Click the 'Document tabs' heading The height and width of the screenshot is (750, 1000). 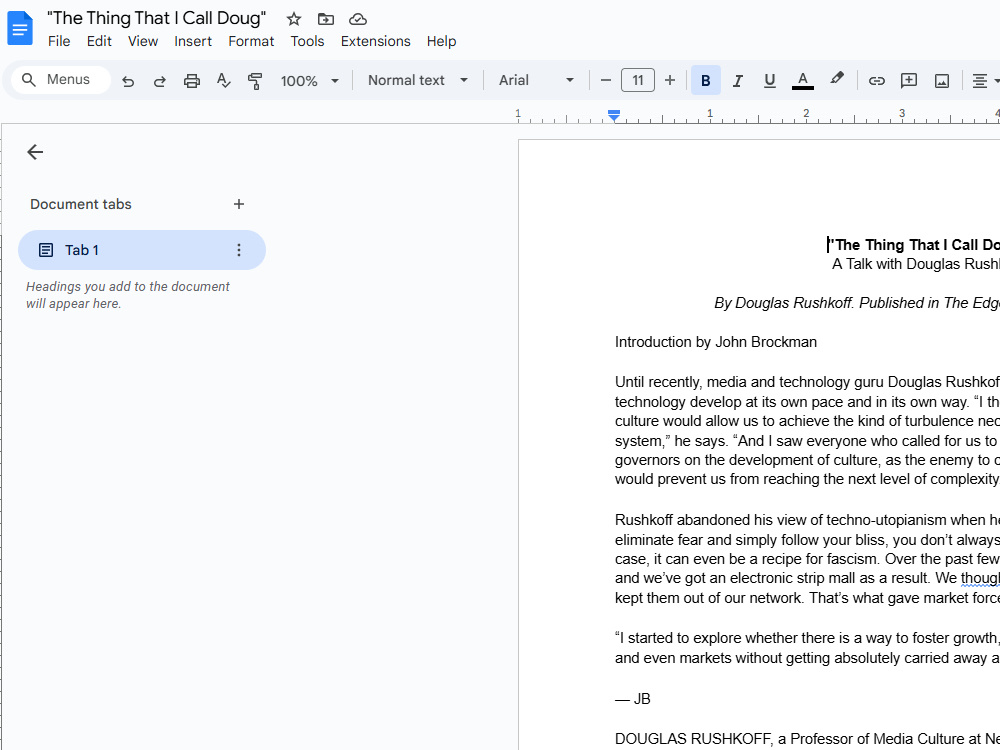point(80,204)
